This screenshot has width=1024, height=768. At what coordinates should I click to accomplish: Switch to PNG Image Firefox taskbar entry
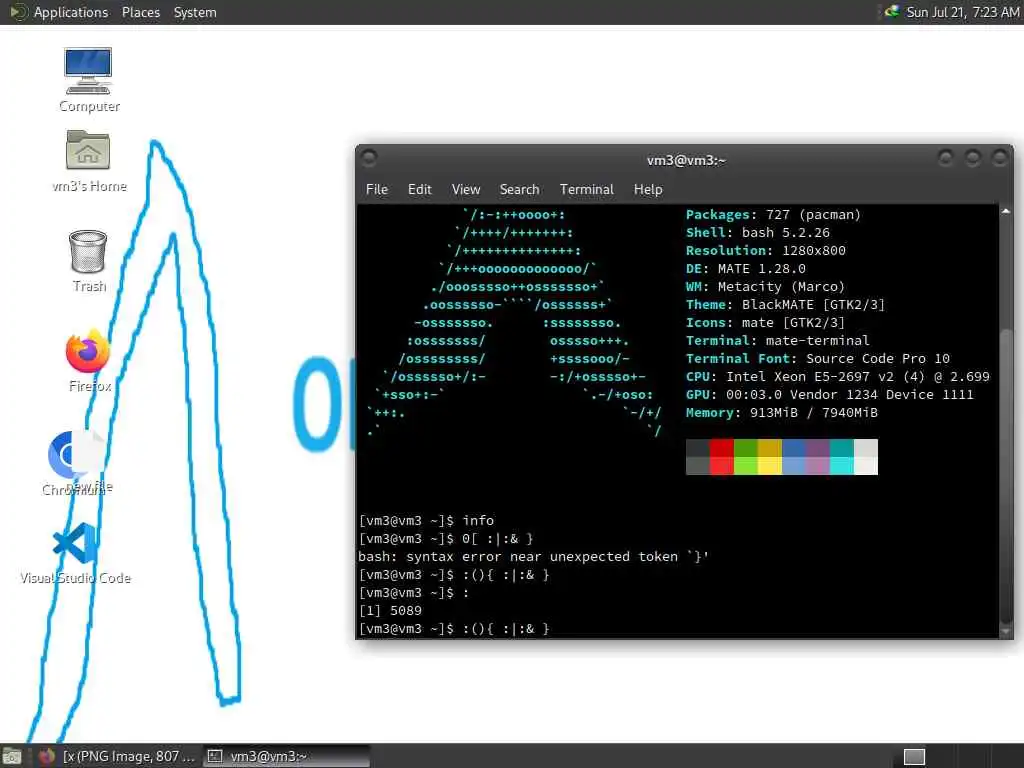tap(116, 756)
